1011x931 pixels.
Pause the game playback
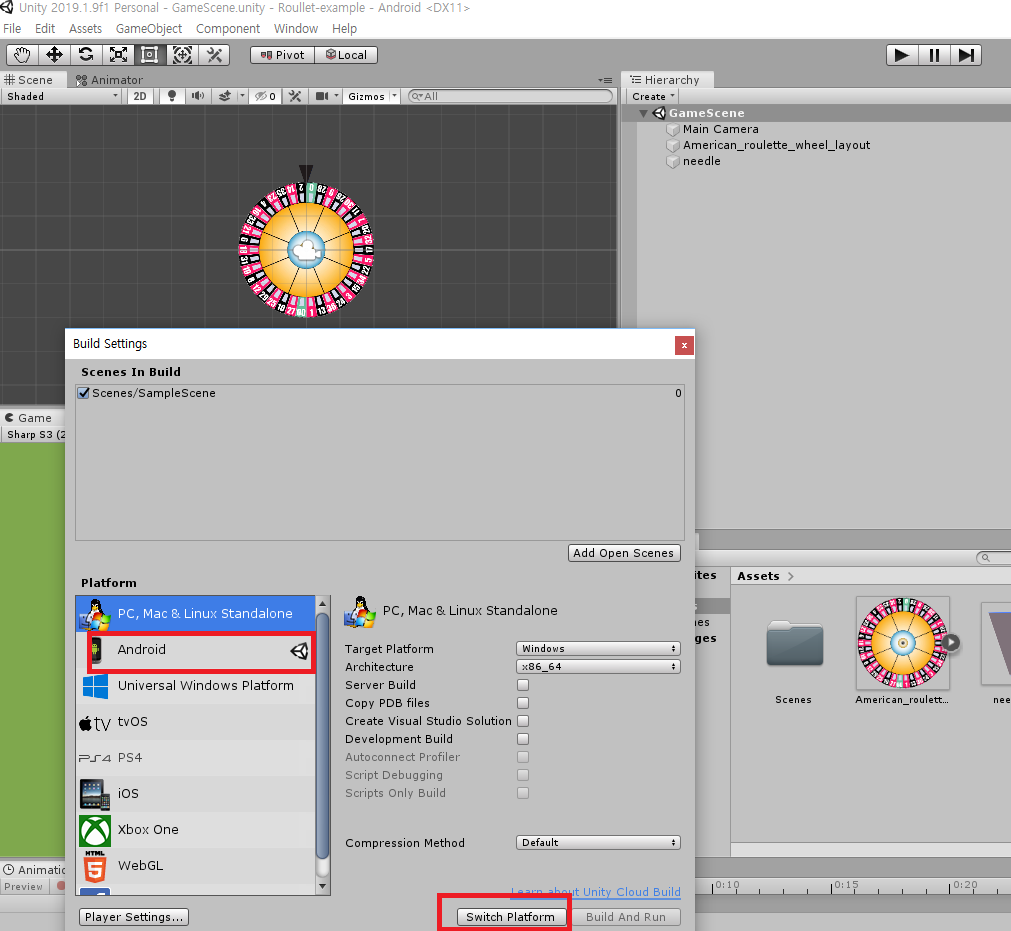pos(934,55)
